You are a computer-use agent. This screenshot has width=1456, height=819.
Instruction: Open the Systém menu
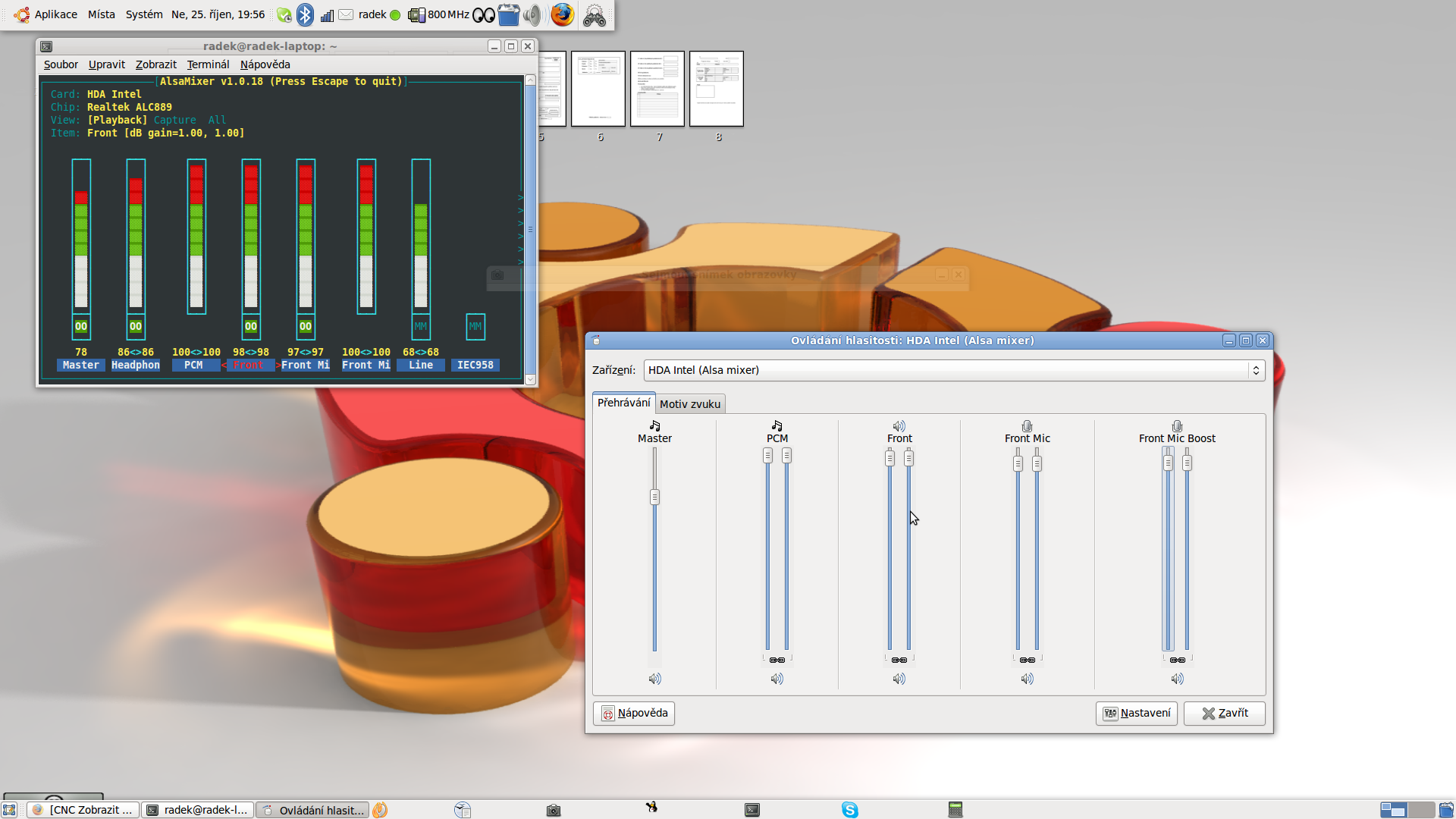(143, 14)
